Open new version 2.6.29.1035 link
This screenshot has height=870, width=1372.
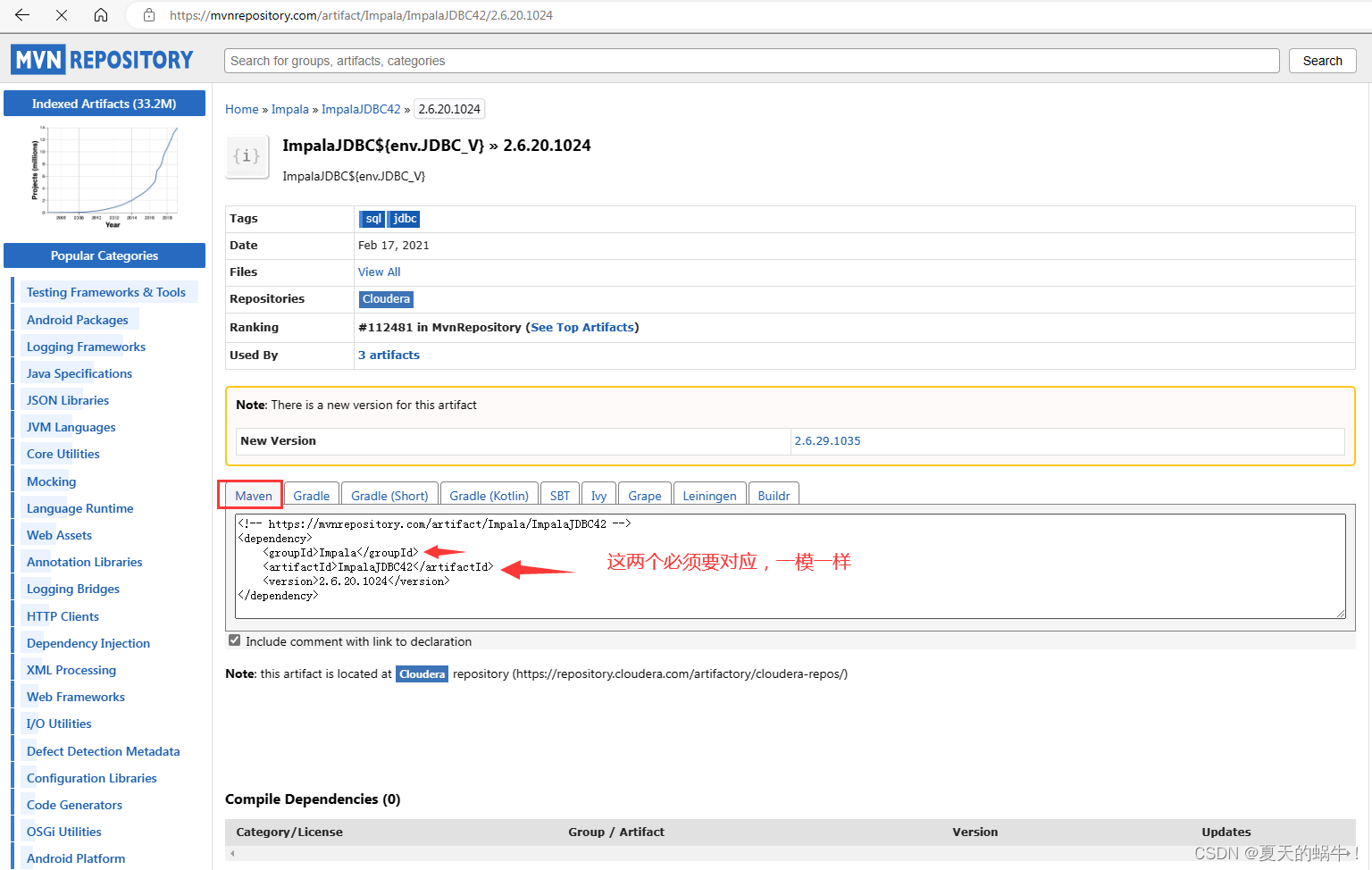coord(827,440)
